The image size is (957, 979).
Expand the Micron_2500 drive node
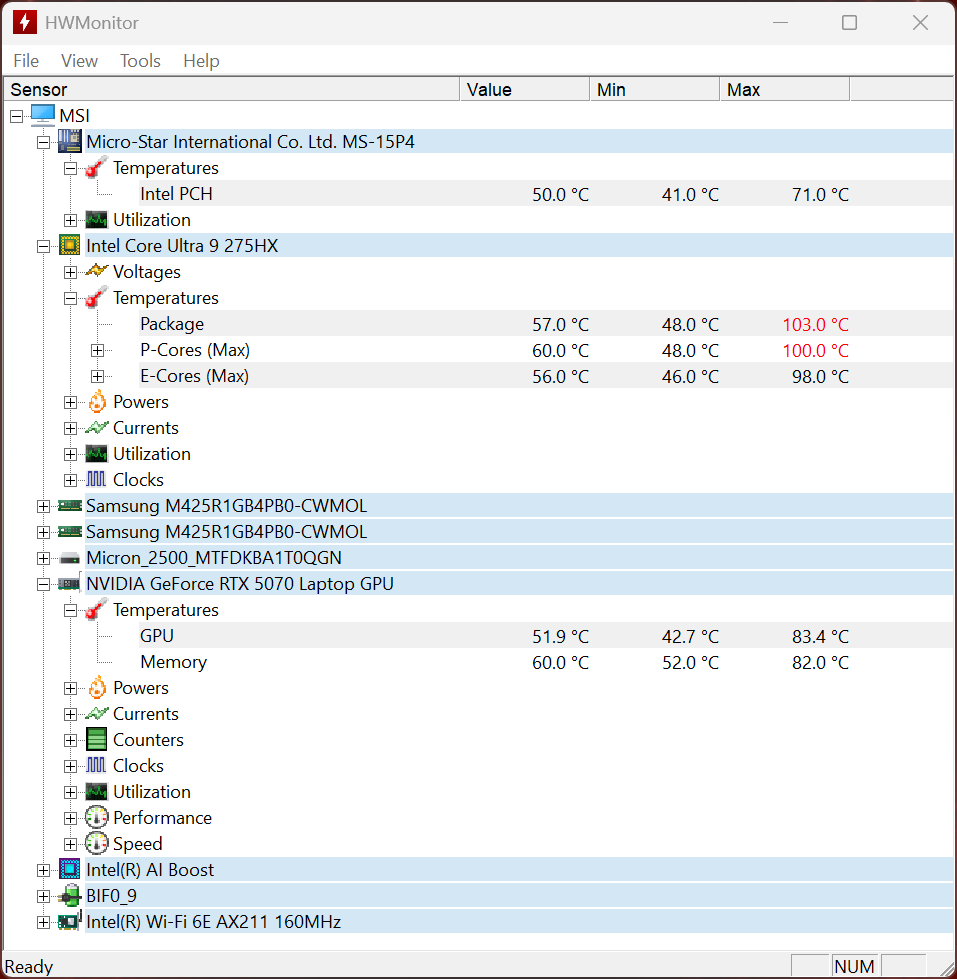point(43,558)
